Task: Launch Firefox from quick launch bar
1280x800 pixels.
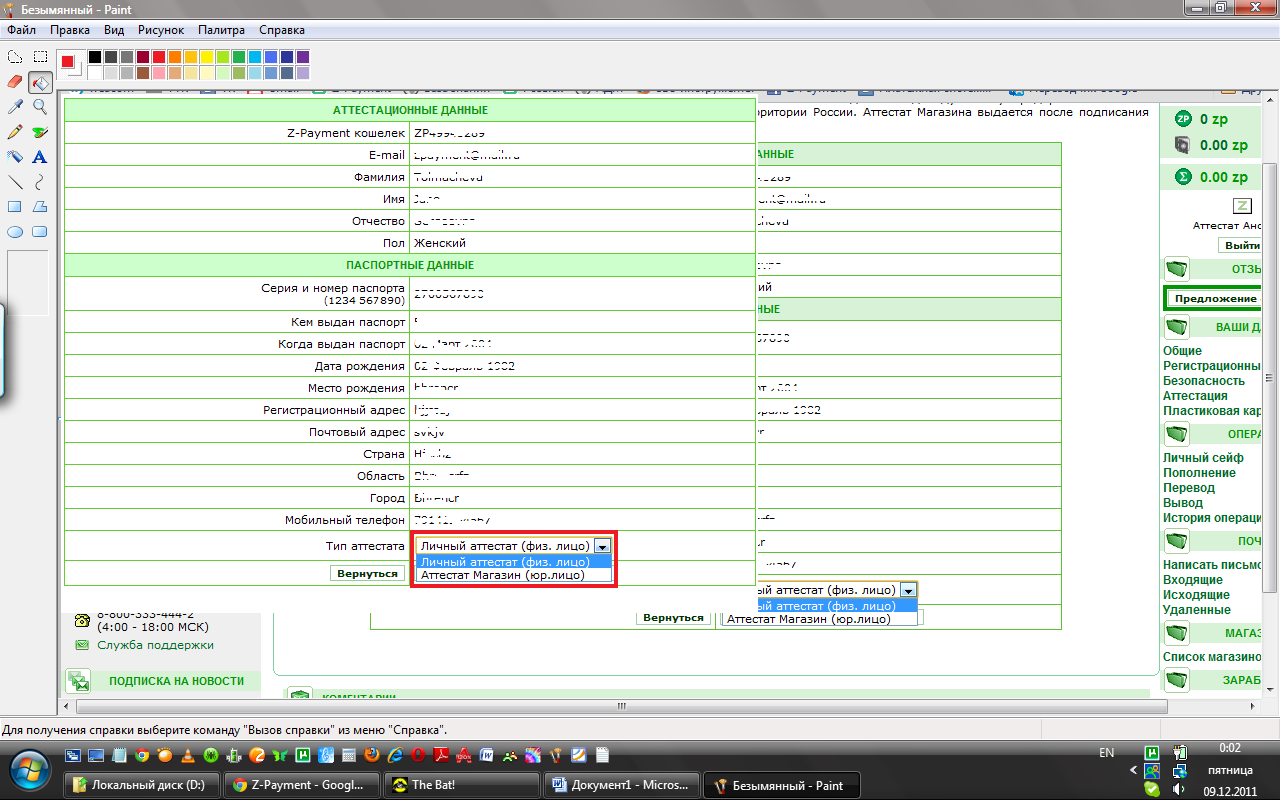Action: click(x=371, y=755)
